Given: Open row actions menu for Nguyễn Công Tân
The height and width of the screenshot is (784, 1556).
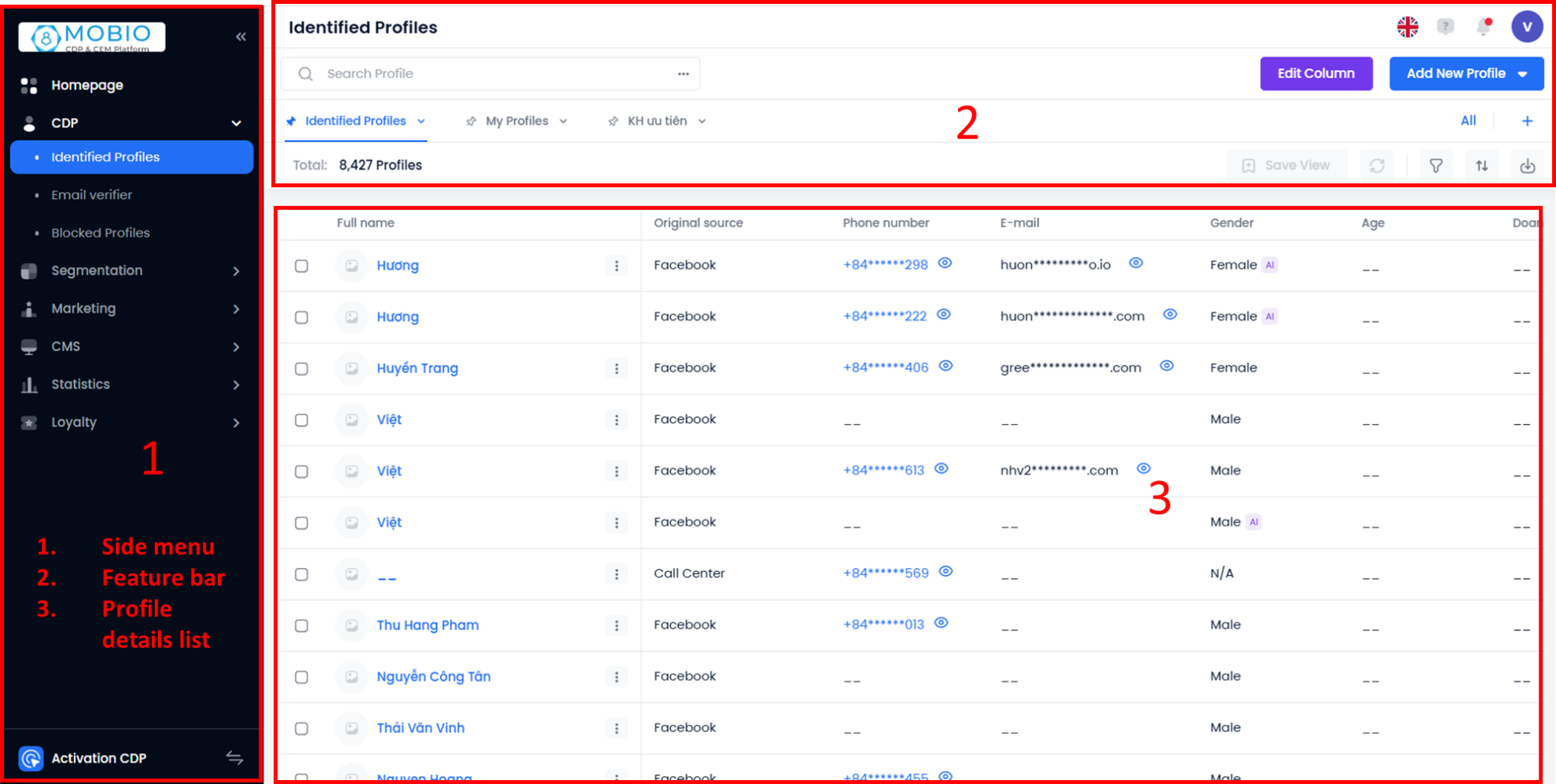Looking at the screenshot, I should 617,677.
